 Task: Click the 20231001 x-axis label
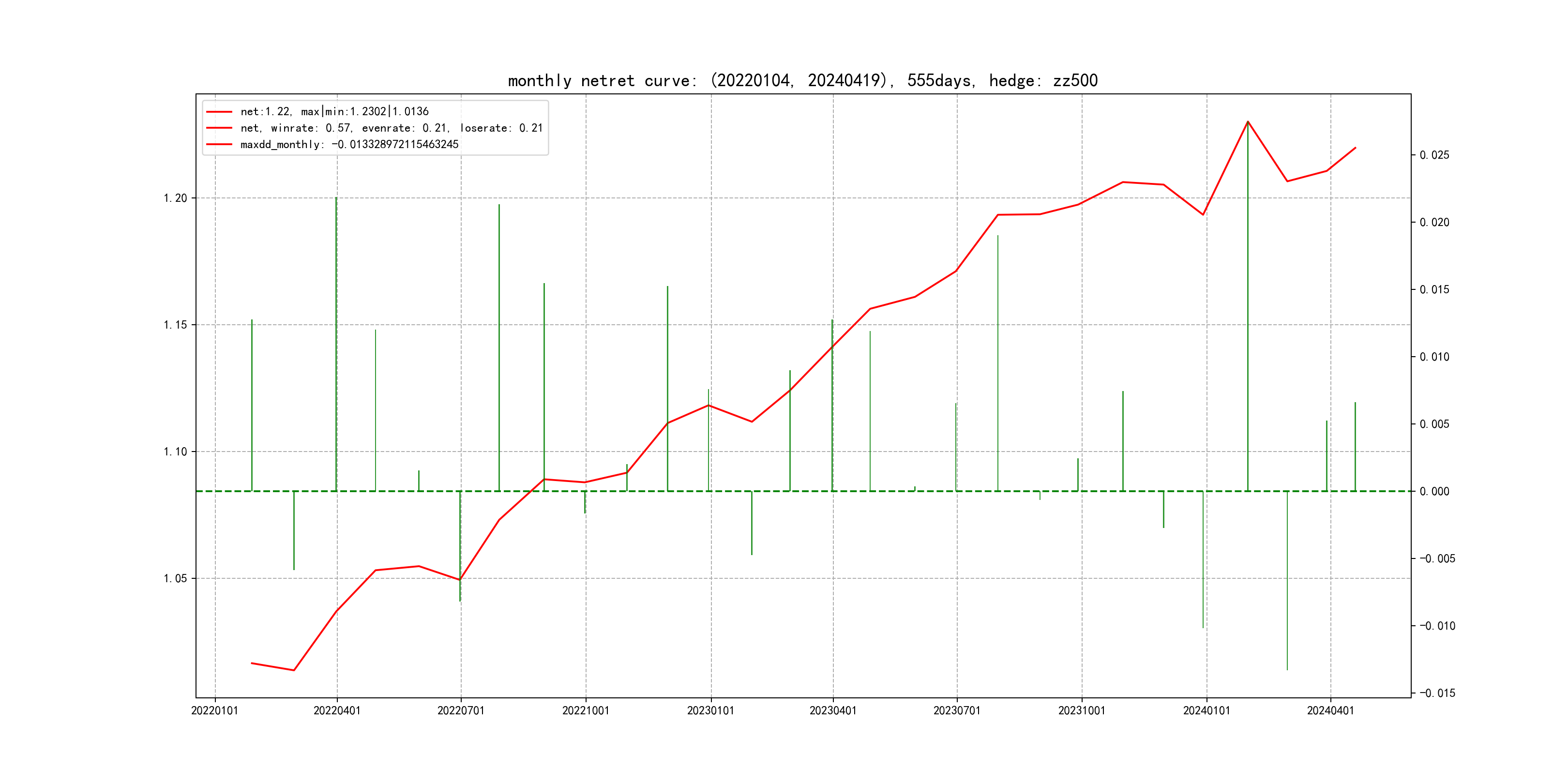[1082, 710]
